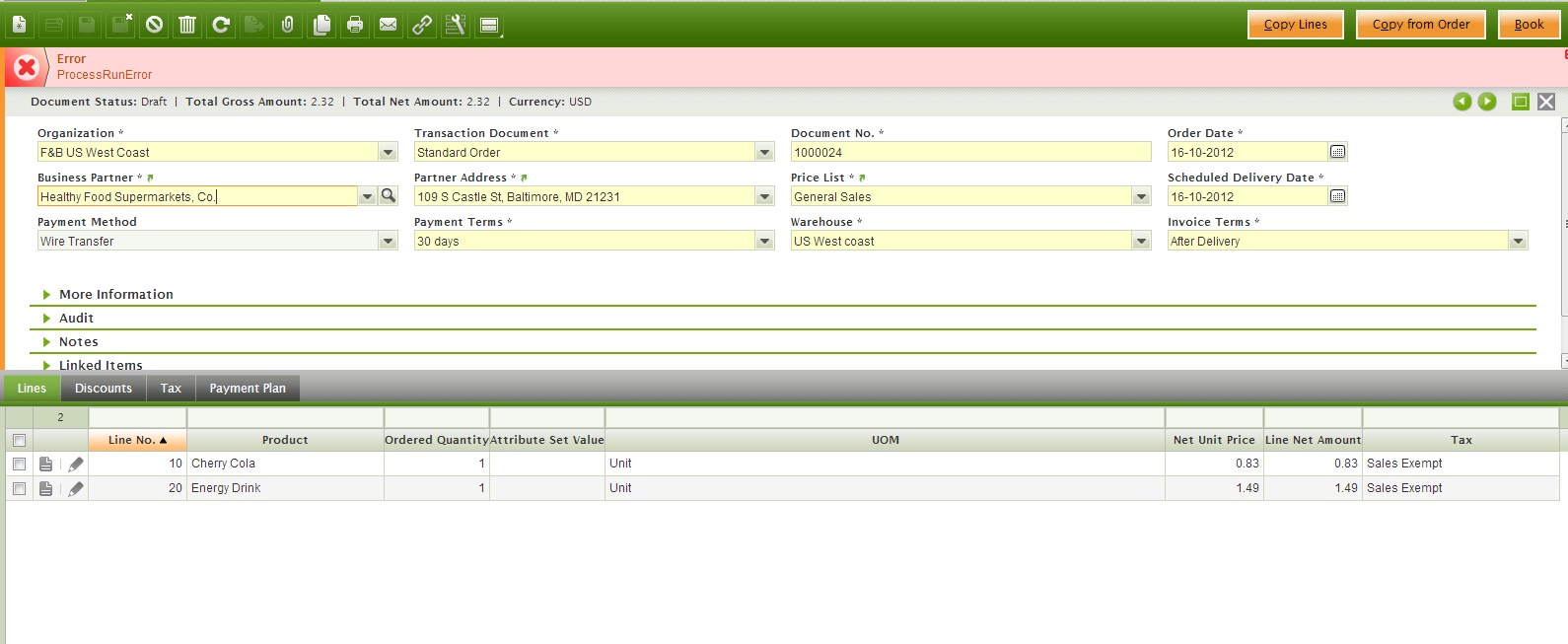
Task: Select all lines with header checkbox
Action: (19, 440)
